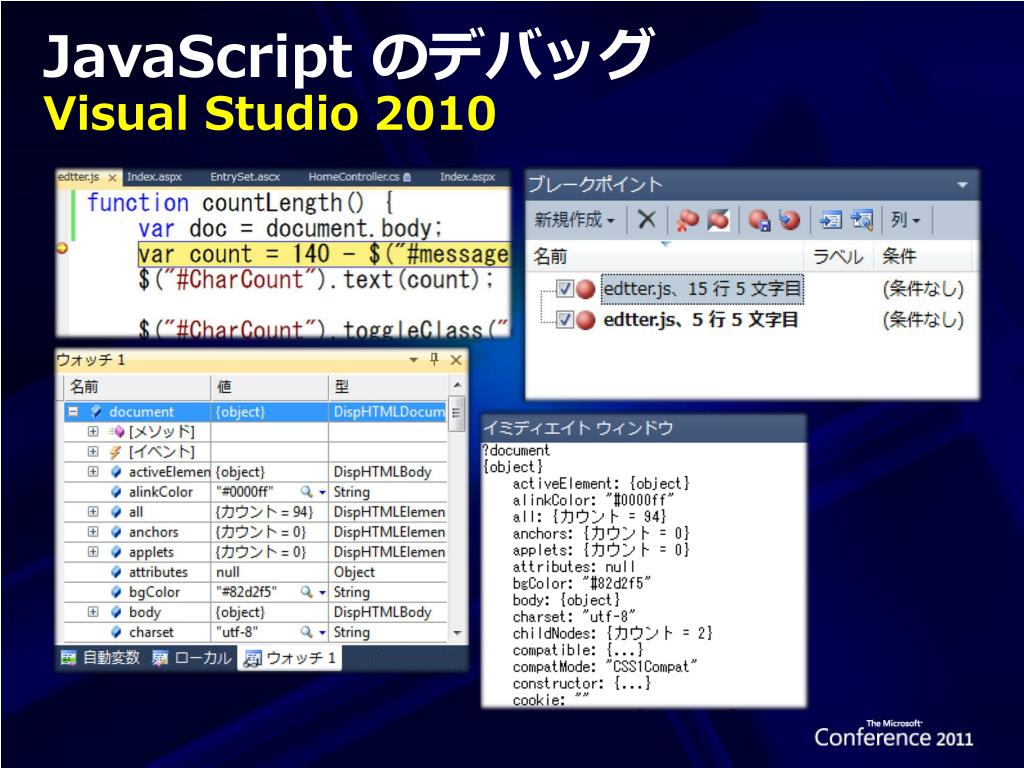Image resolution: width=1024 pixels, height=768 pixels.
Task: Click the Watch scrollbar down arrow
Action: click(x=457, y=633)
